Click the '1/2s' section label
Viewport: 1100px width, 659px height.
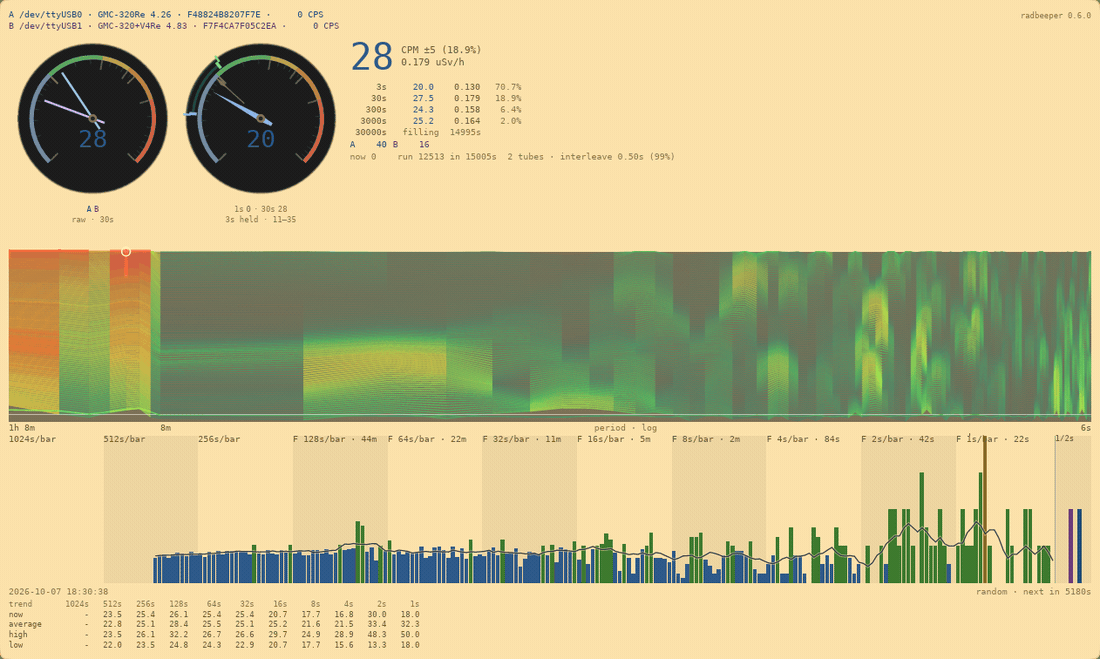click(x=1064, y=438)
